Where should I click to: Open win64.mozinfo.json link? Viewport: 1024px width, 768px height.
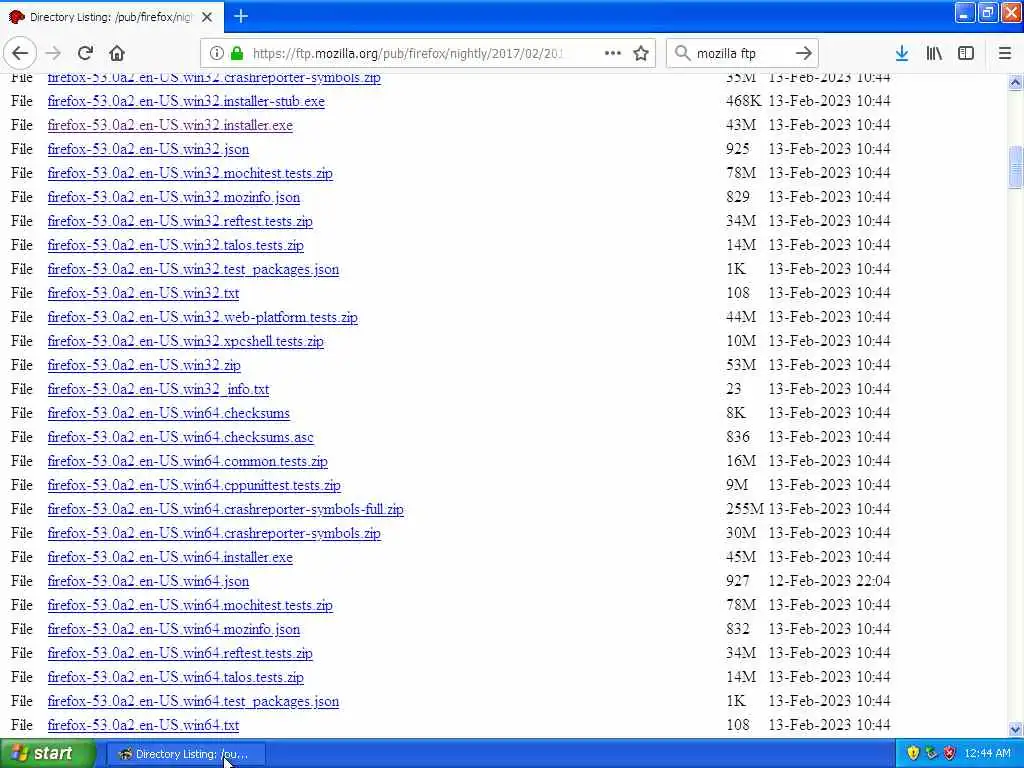[x=174, y=630]
